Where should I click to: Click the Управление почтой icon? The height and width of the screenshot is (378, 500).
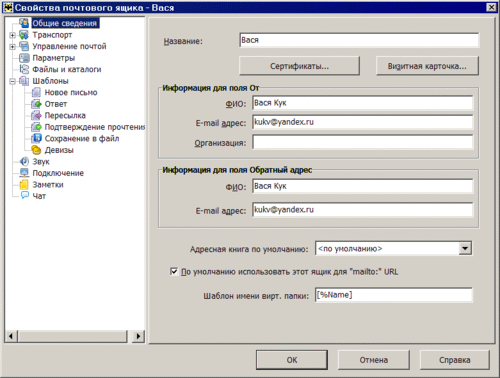(24, 46)
